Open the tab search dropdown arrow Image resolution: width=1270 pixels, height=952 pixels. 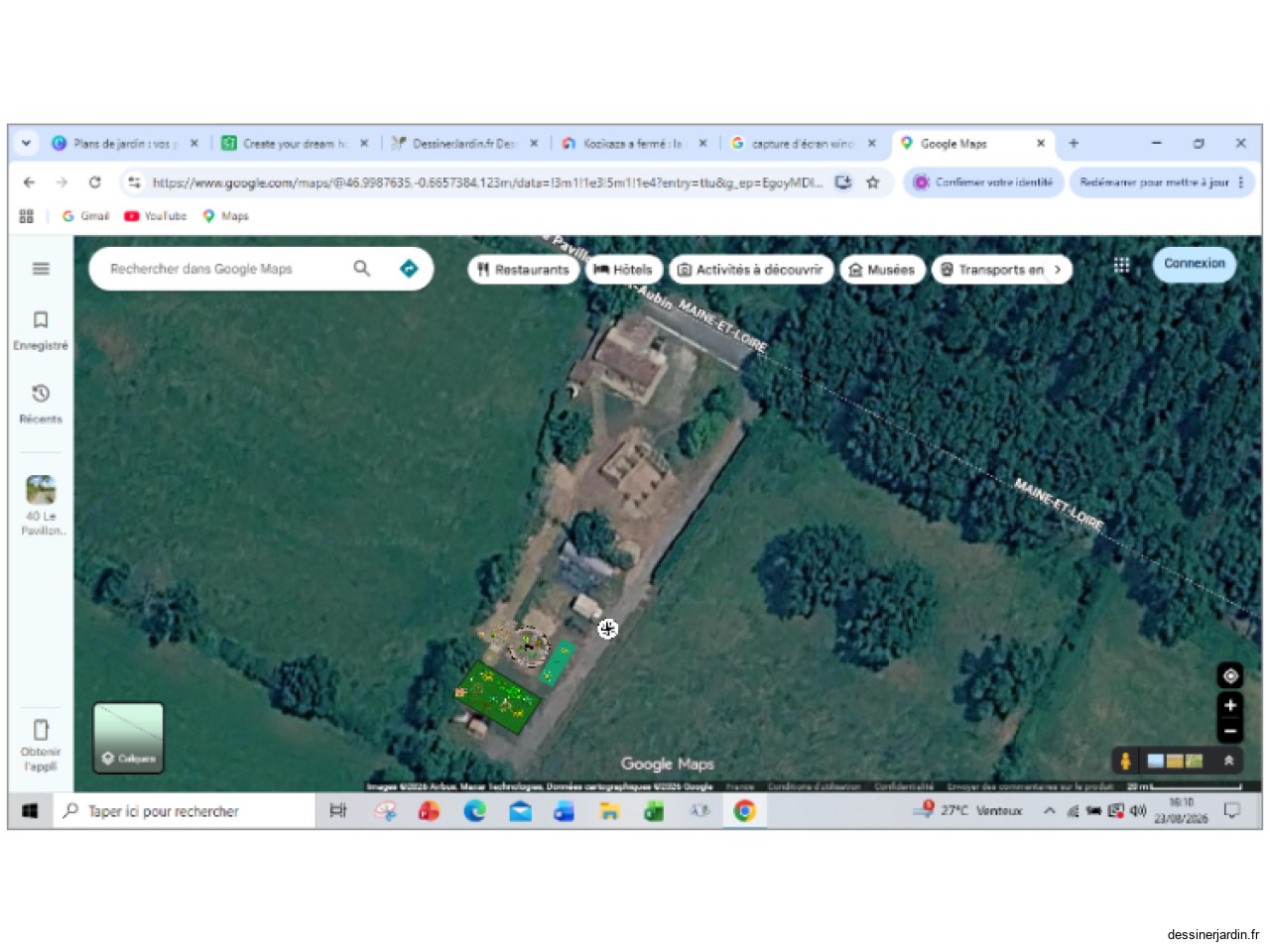[x=26, y=144]
